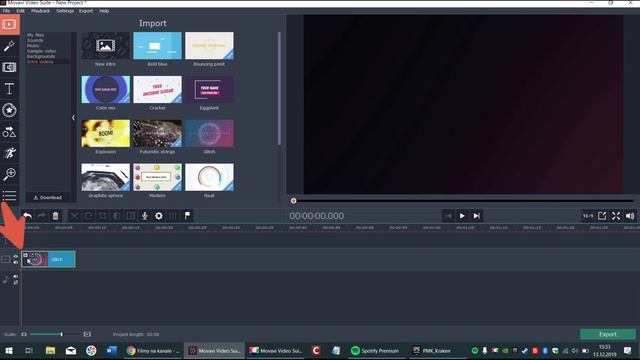Toggle video track visibility eye icon
The height and width of the screenshot is (360, 640).
pyautogui.click(x=16, y=257)
